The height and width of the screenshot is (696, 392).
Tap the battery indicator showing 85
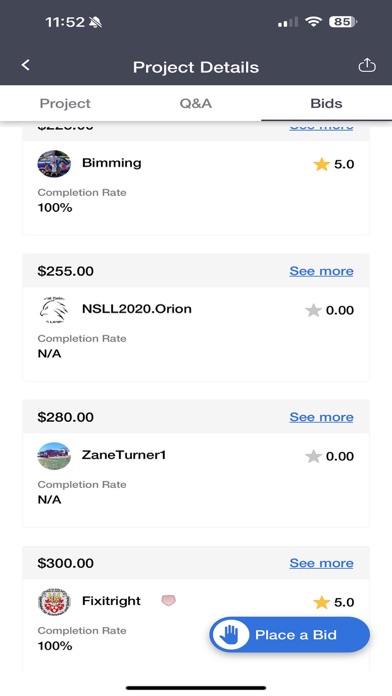[343, 22]
